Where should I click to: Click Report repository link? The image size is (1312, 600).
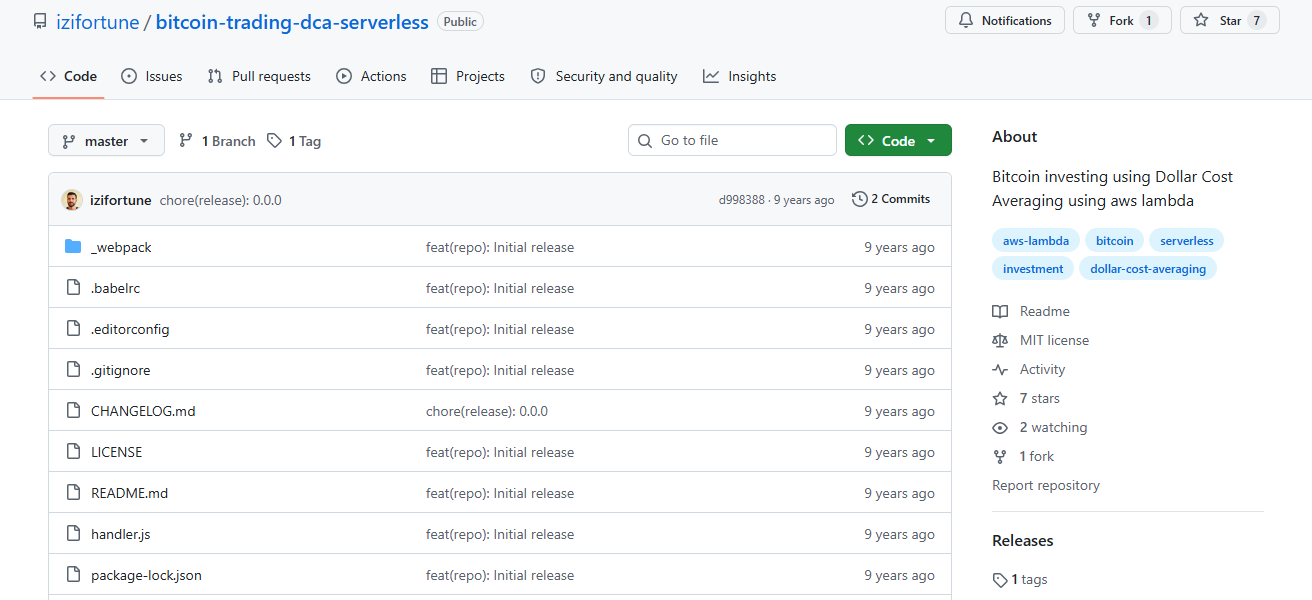pyautogui.click(x=1046, y=485)
